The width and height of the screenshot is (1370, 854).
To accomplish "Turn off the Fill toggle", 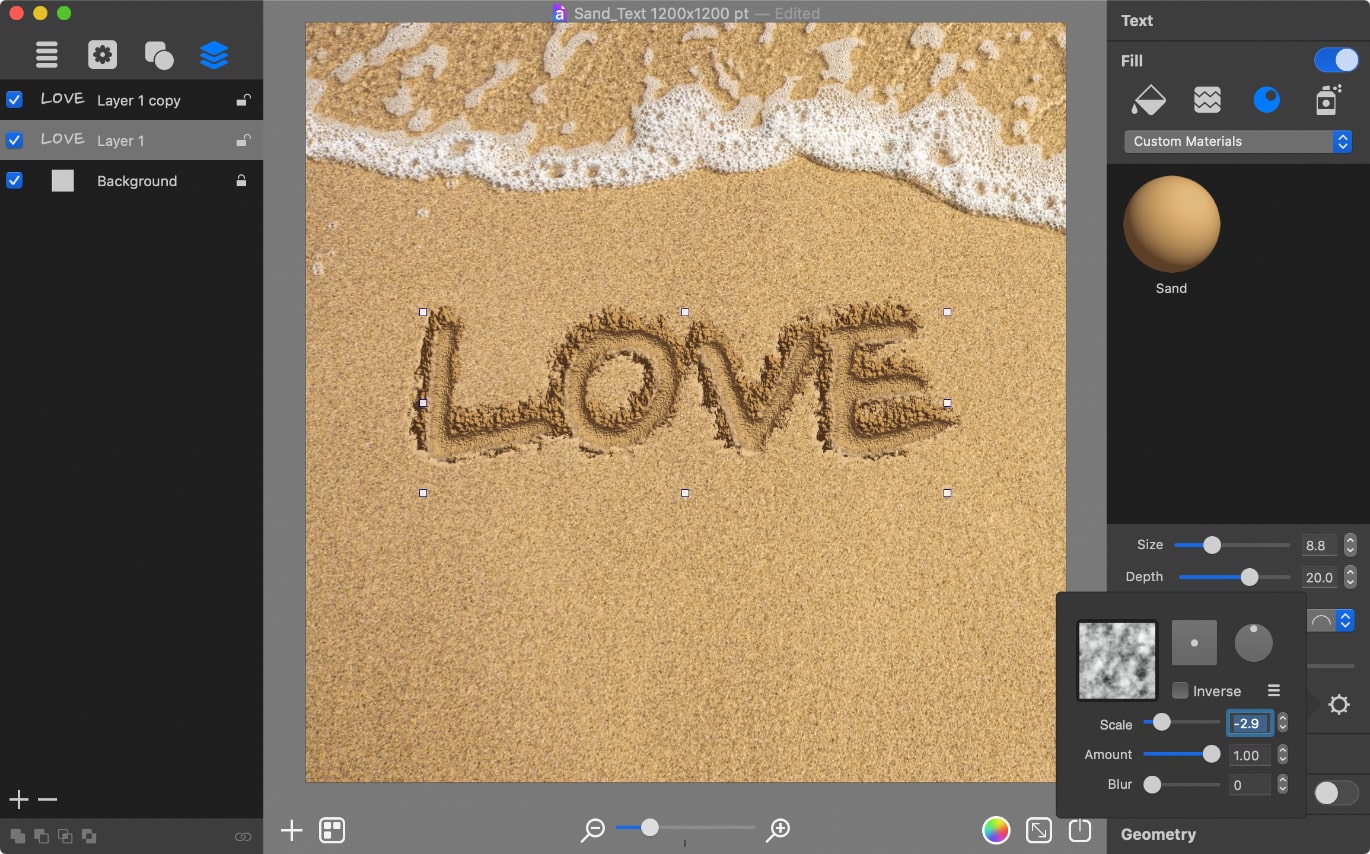I will pos(1336,60).
